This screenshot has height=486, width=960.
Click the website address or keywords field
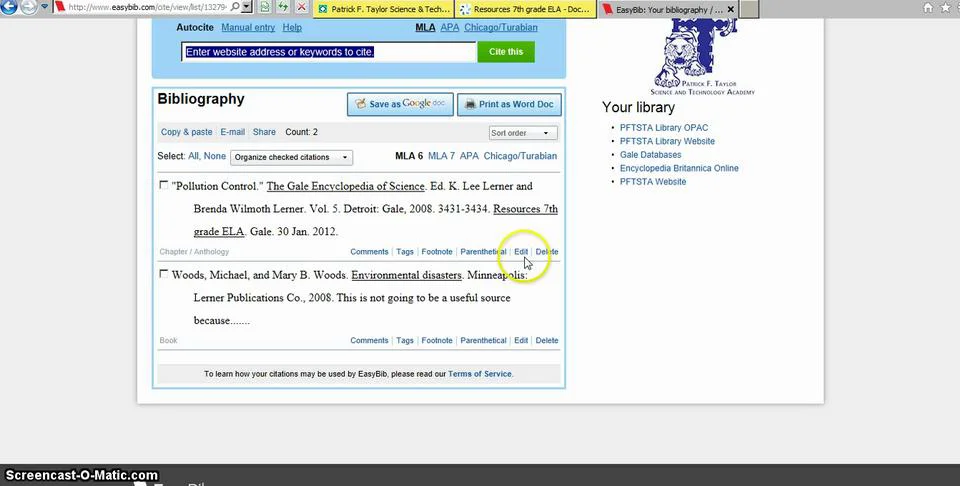pyautogui.click(x=328, y=52)
